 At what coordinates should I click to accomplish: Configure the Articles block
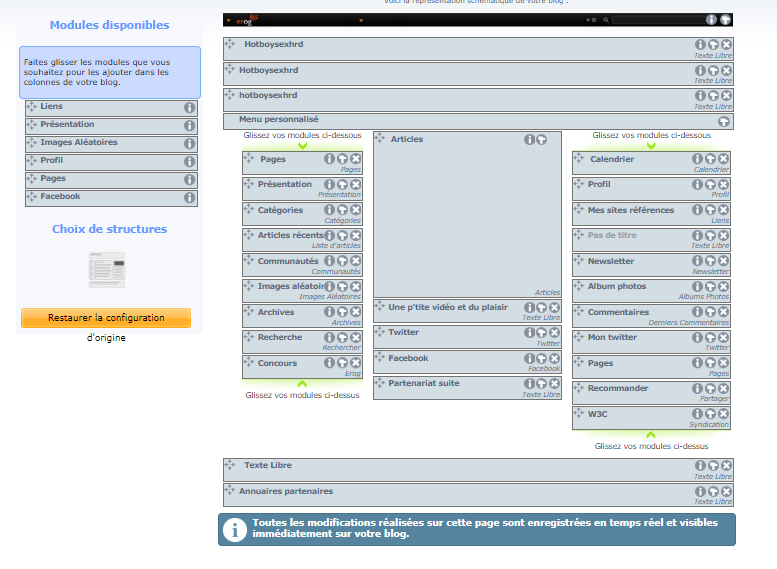coord(542,140)
